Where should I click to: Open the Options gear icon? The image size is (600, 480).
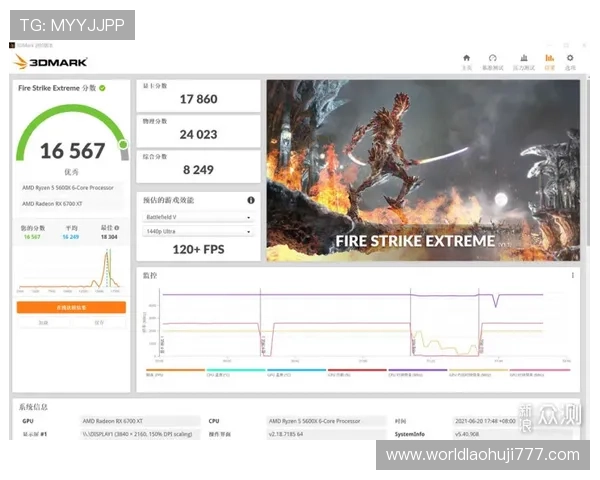point(571,60)
